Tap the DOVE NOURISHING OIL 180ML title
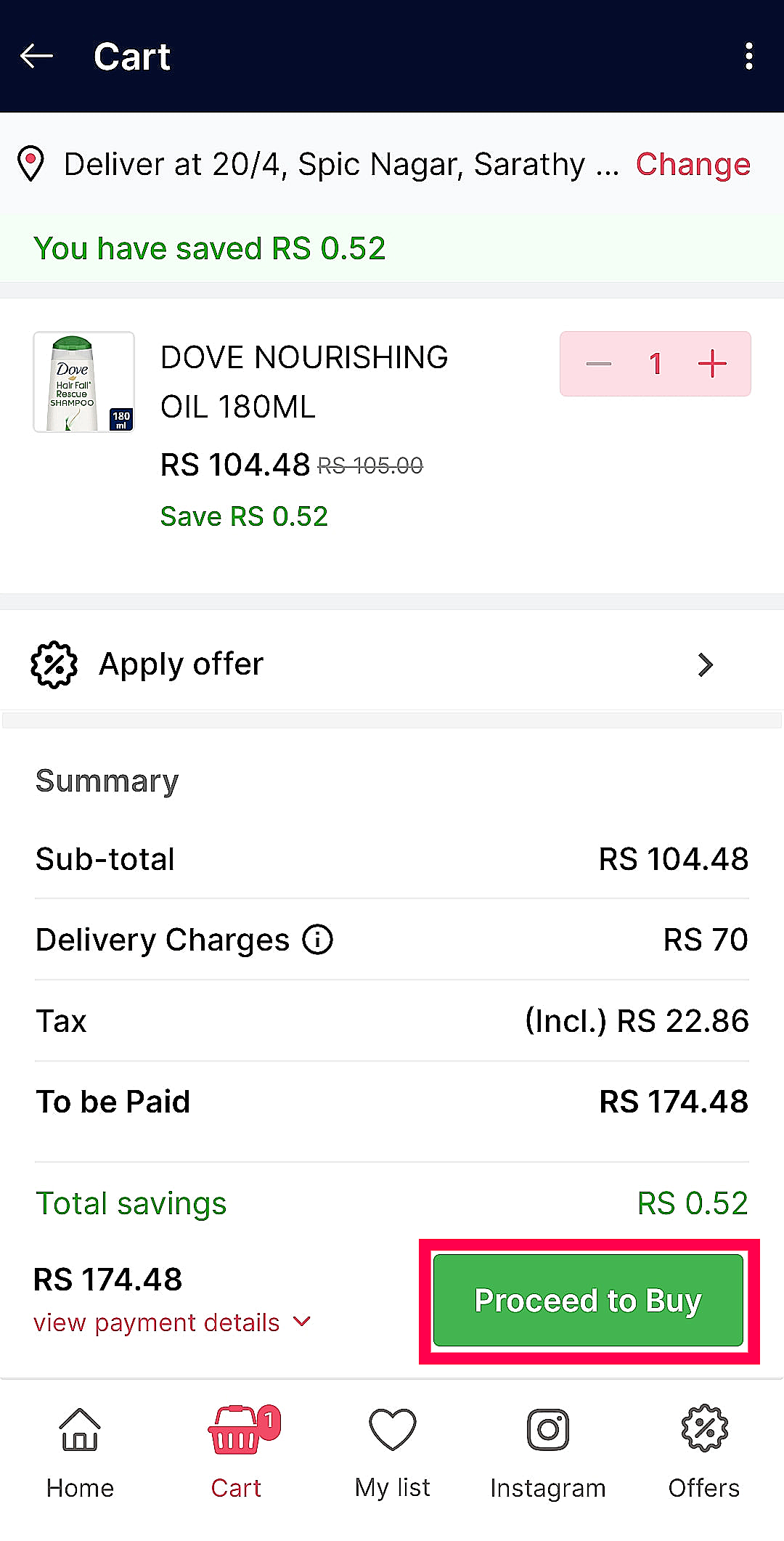The height and width of the screenshot is (1541, 784). pos(304,382)
